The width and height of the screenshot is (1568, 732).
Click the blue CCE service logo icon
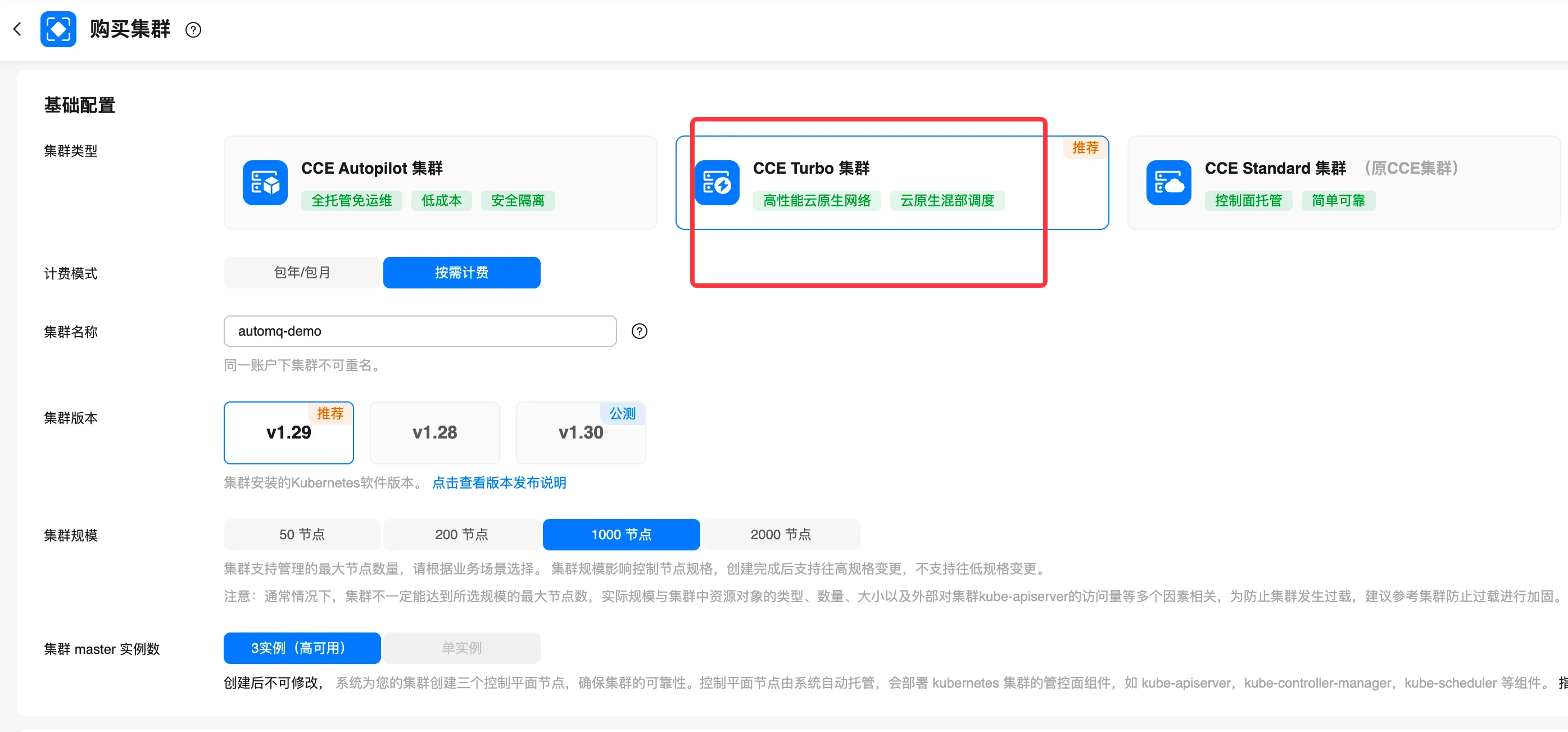click(58, 29)
